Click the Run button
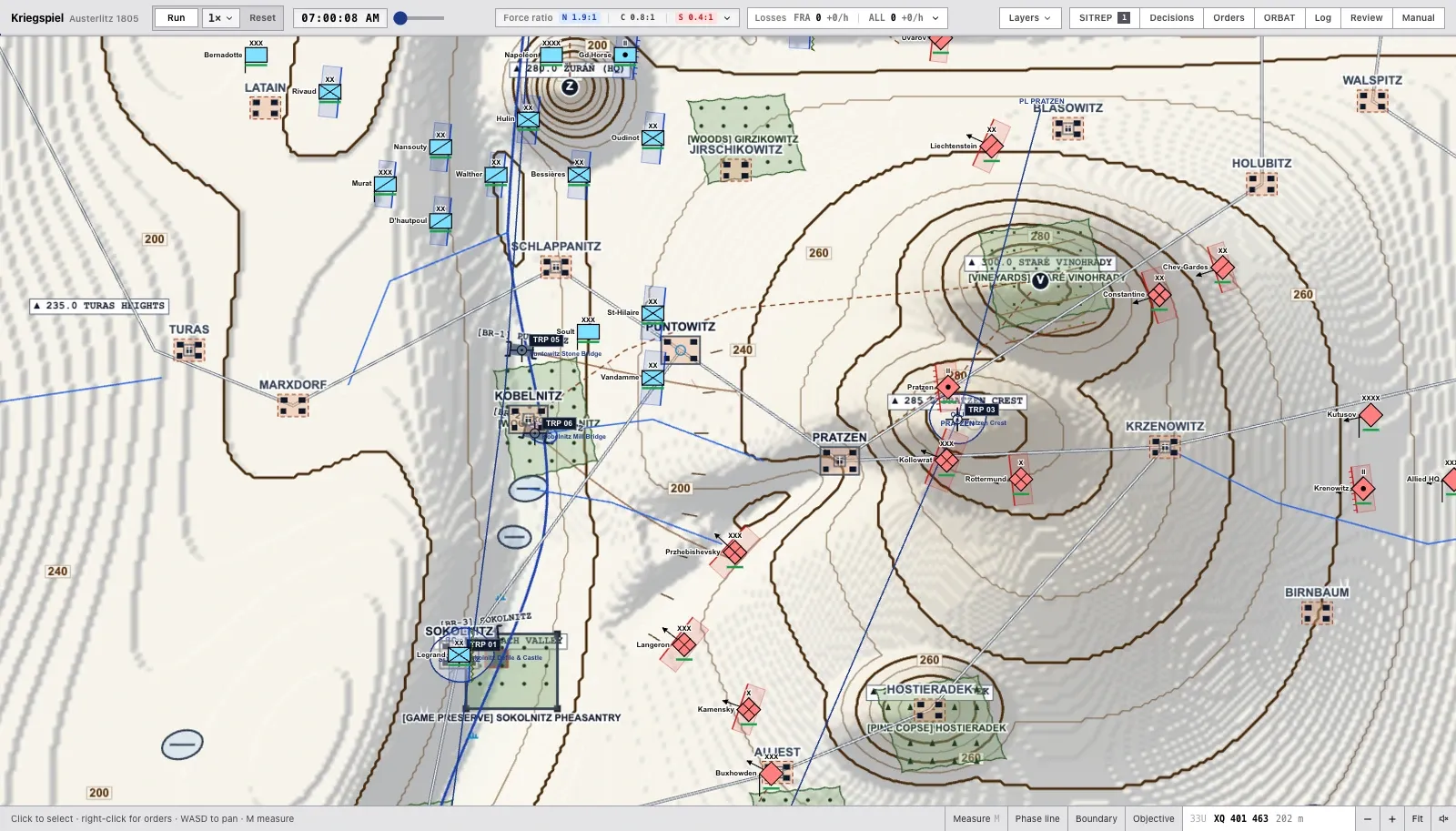Viewport: 1456px width, 831px height. pyautogui.click(x=177, y=17)
